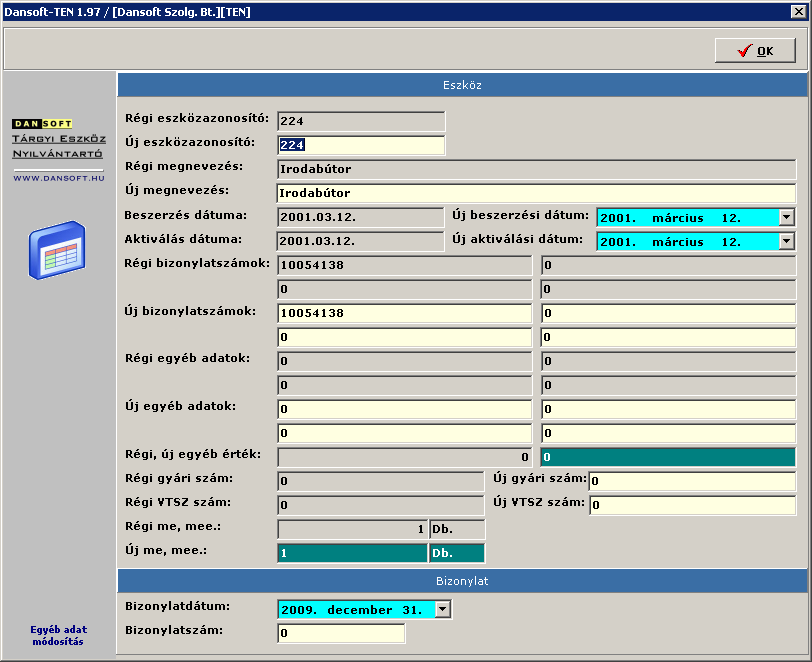Open the Új beszerzési dátum dropdown arrow
Image resolution: width=812 pixels, height=662 pixels.
pyautogui.click(x=787, y=218)
